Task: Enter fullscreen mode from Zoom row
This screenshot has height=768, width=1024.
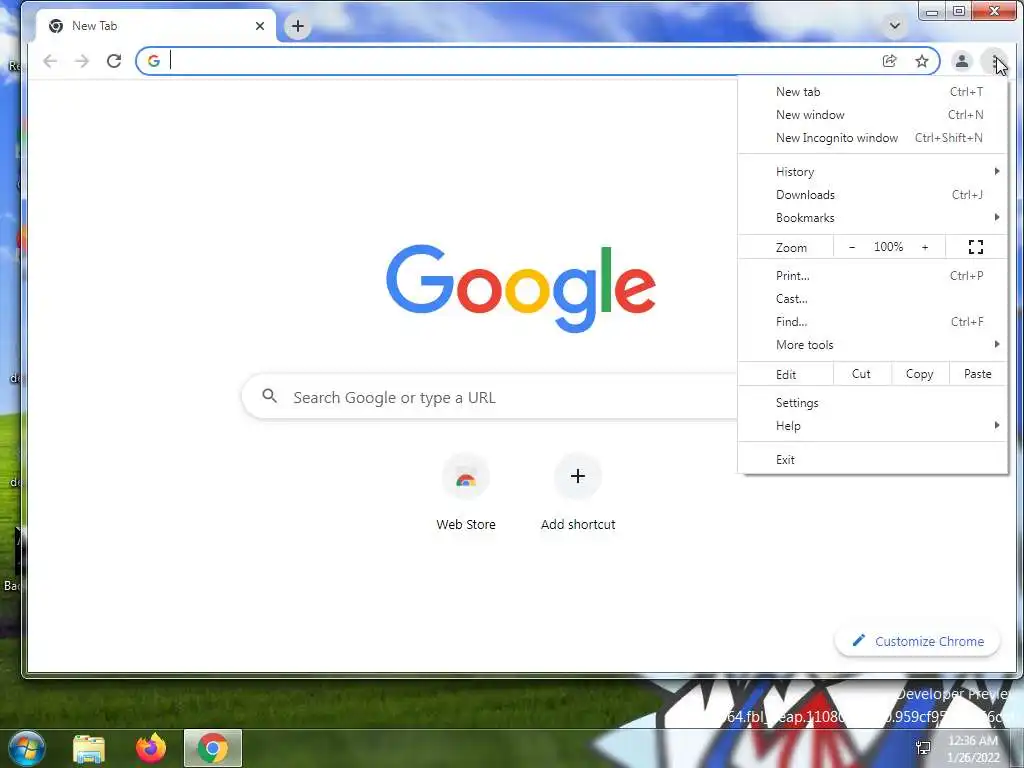Action: [x=976, y=247]
